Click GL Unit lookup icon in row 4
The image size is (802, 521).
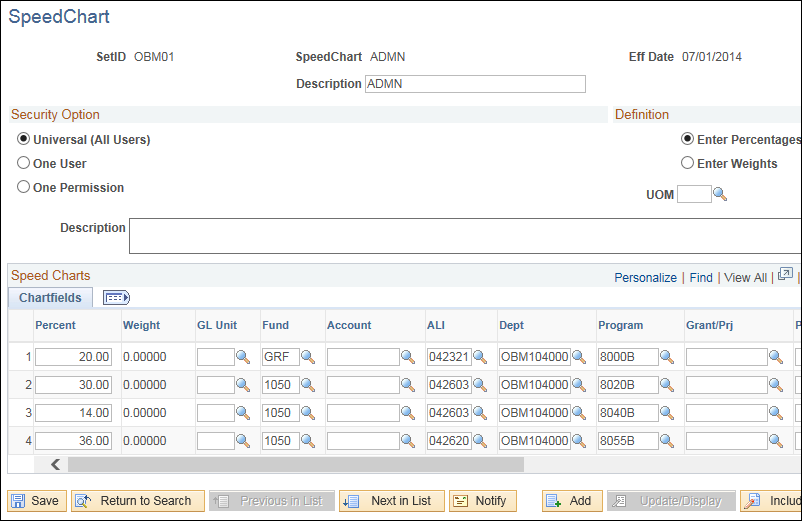click(243, 441)
